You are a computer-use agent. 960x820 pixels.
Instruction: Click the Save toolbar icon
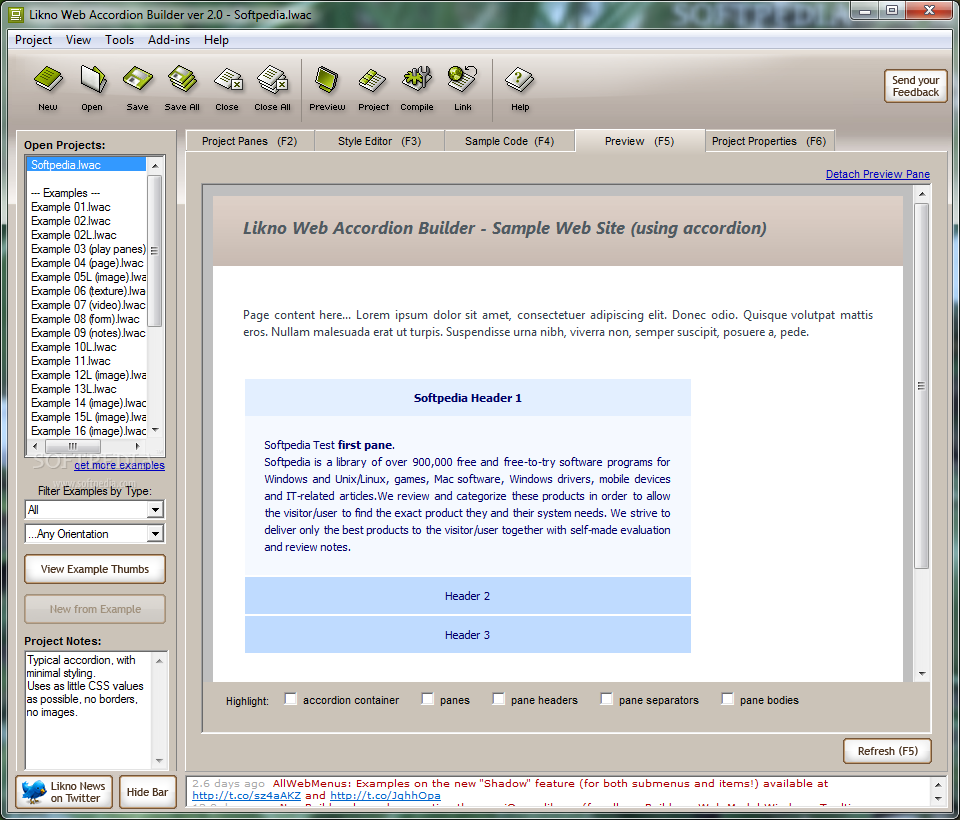[137, 79]
